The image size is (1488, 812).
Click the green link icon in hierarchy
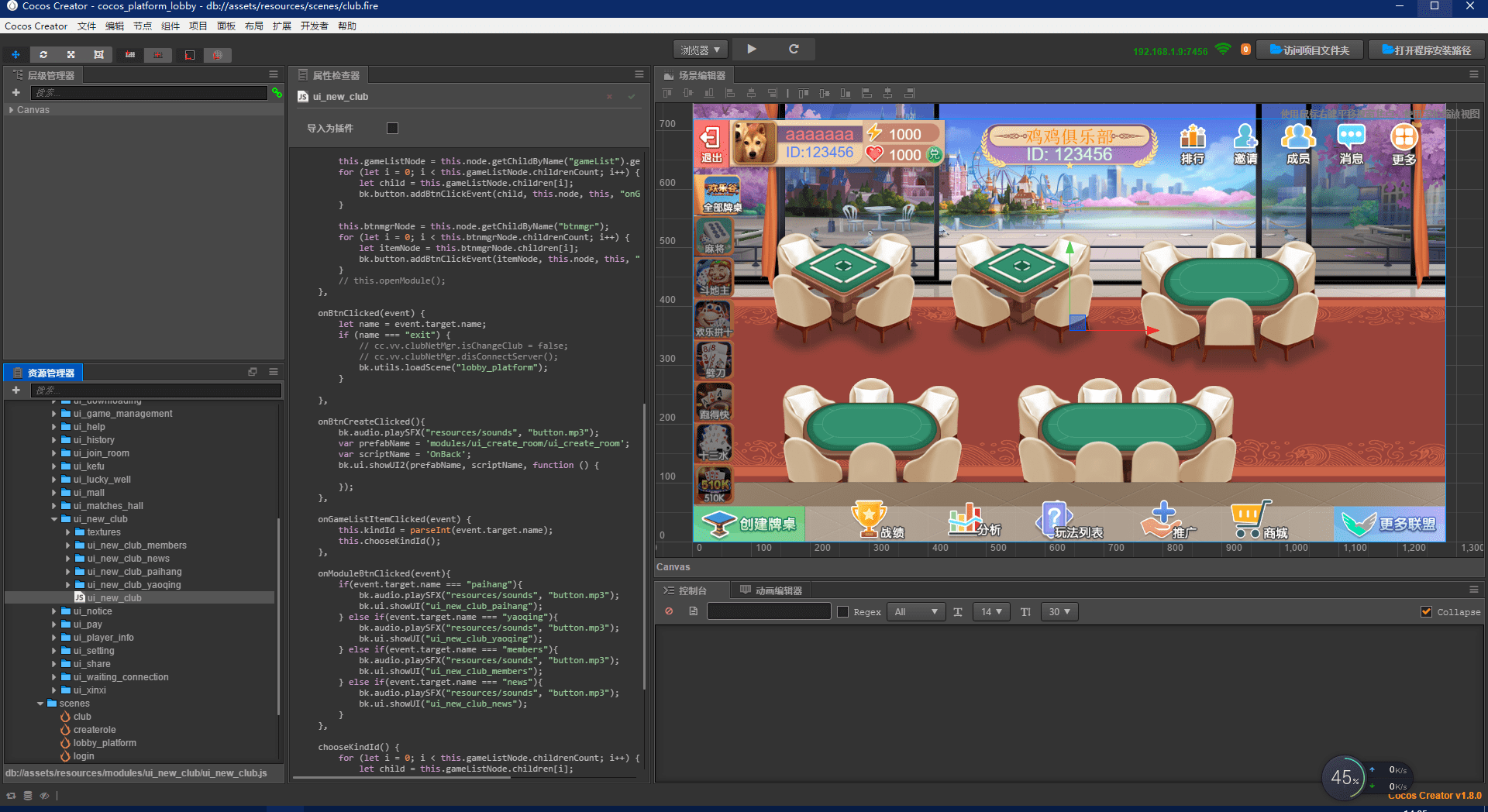click(277, 92)
